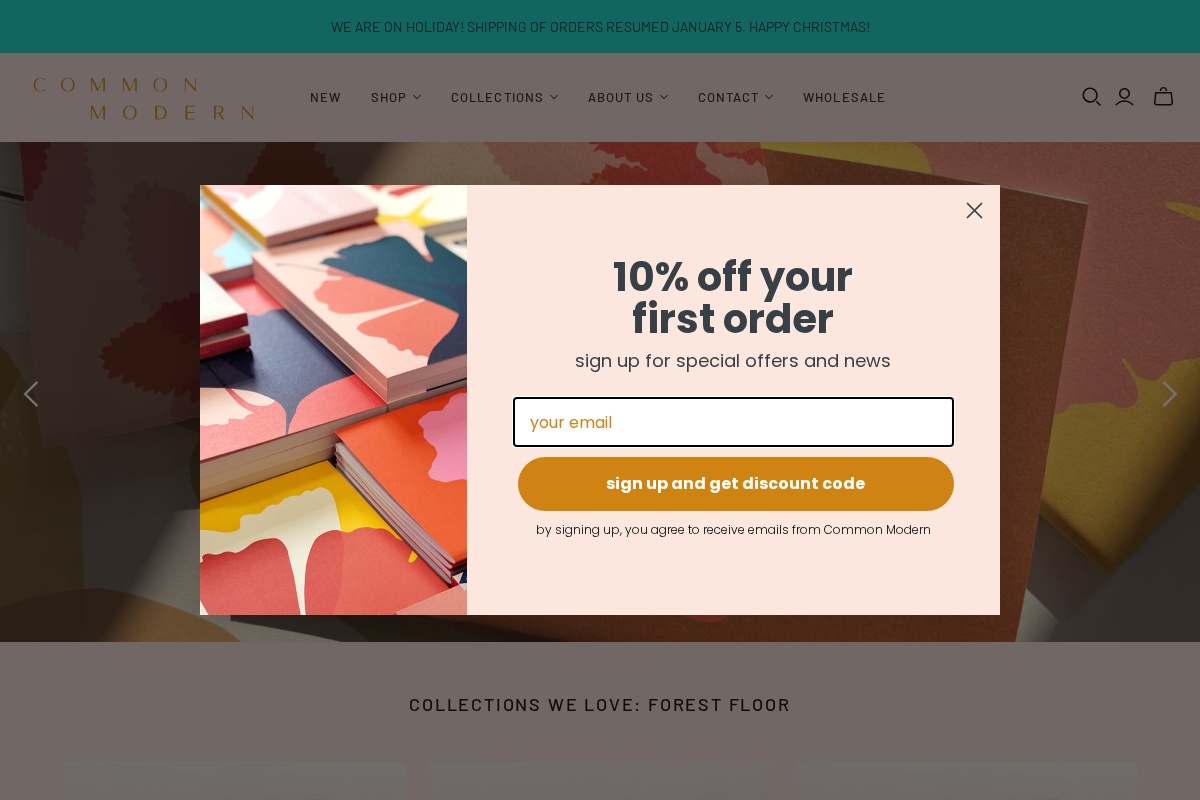Image resolution: width=1200 pixels, height=800 pixels.
Task: Expand the About Us dropdown menu
Action: coord(628,97)
